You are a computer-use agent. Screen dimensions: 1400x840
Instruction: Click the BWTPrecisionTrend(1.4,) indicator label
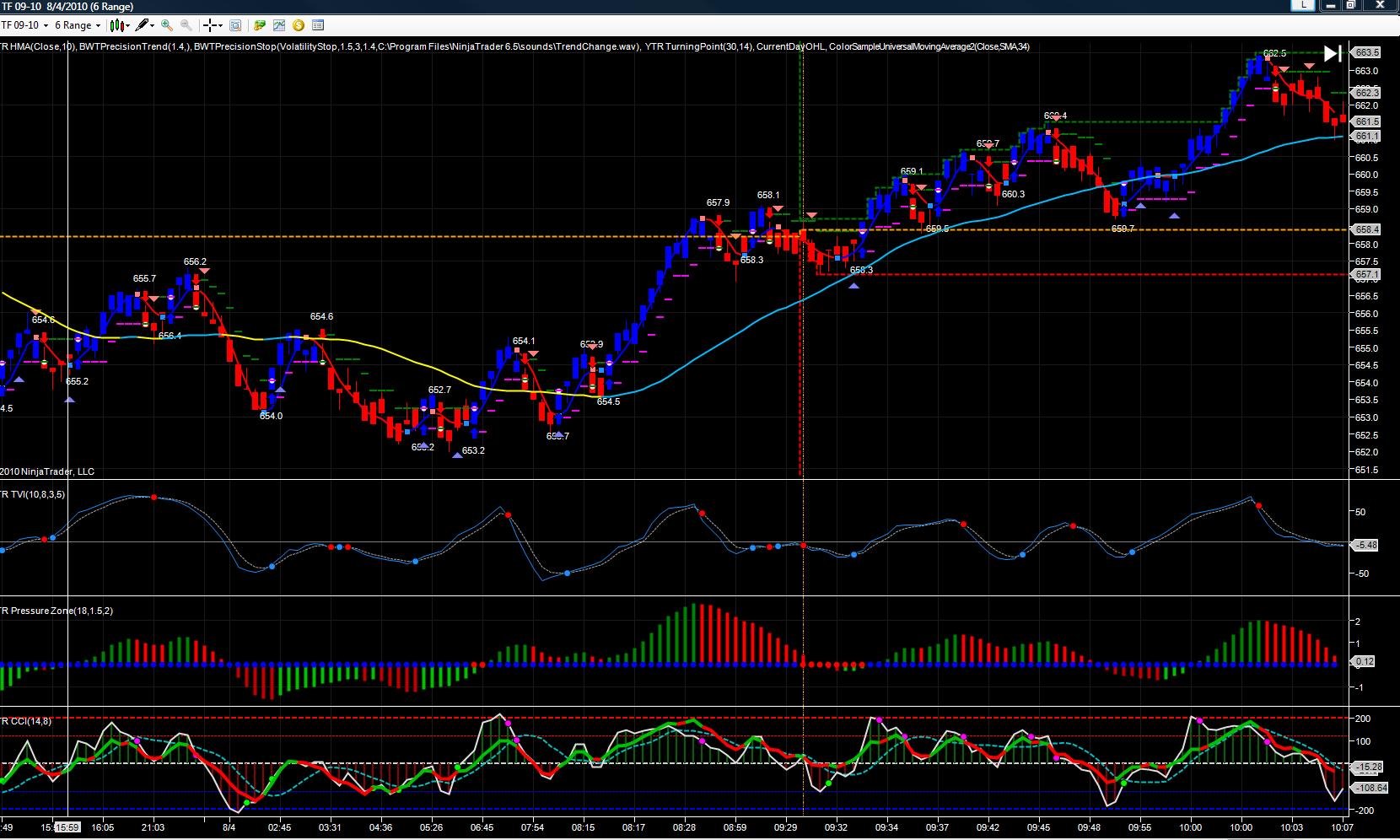134,46
